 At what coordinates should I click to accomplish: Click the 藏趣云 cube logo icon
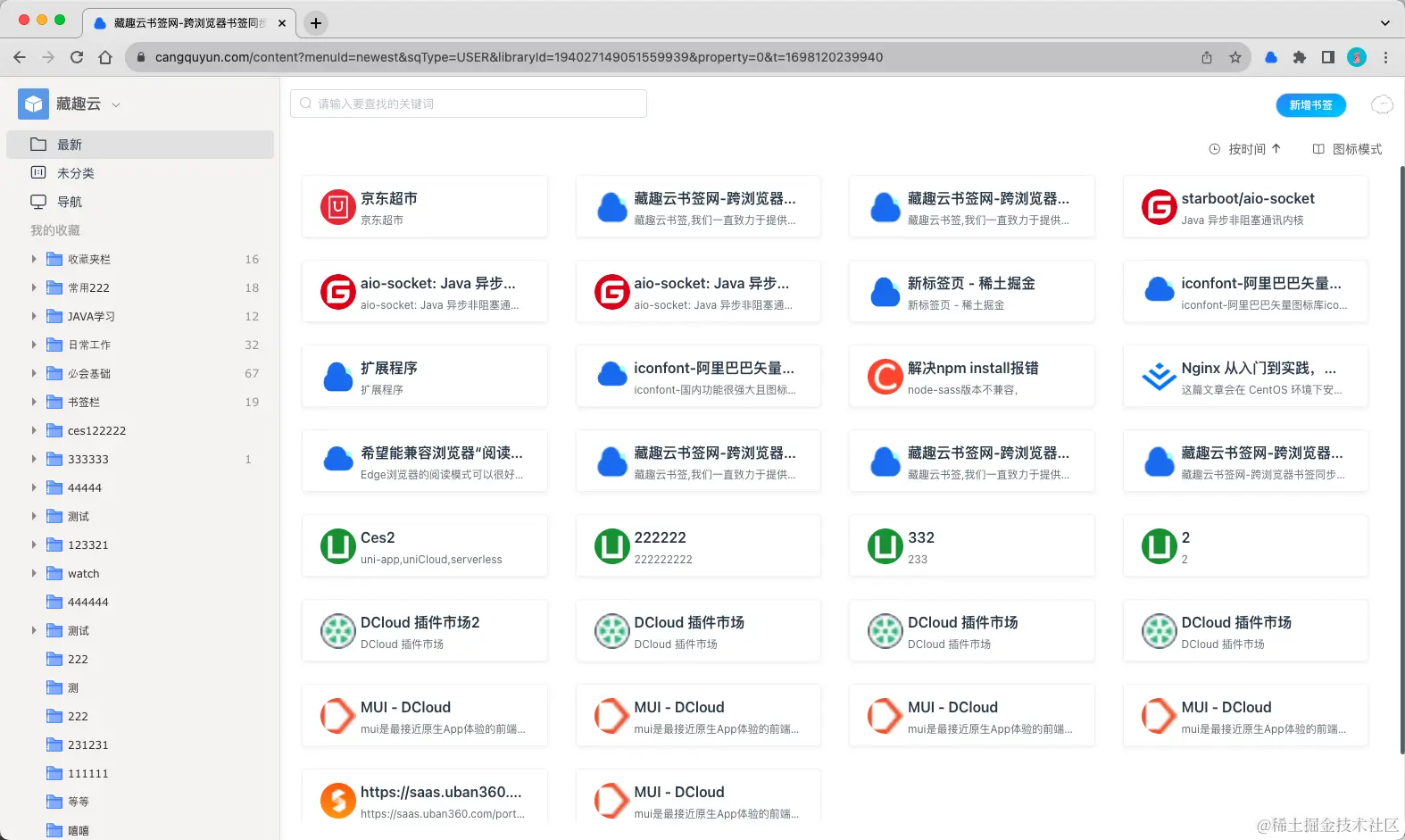(33, 104)
